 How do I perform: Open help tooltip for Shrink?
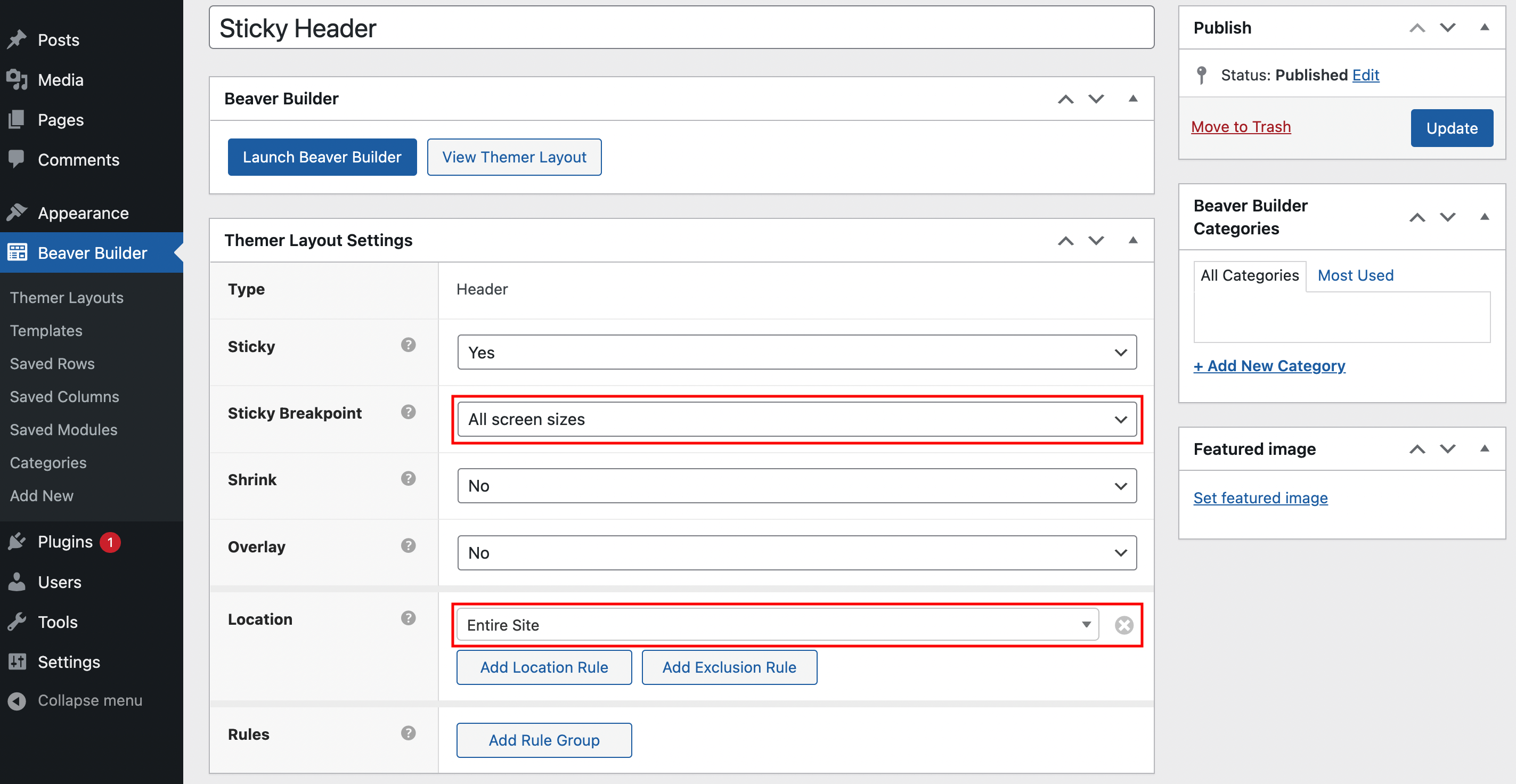tap(409, 478)
